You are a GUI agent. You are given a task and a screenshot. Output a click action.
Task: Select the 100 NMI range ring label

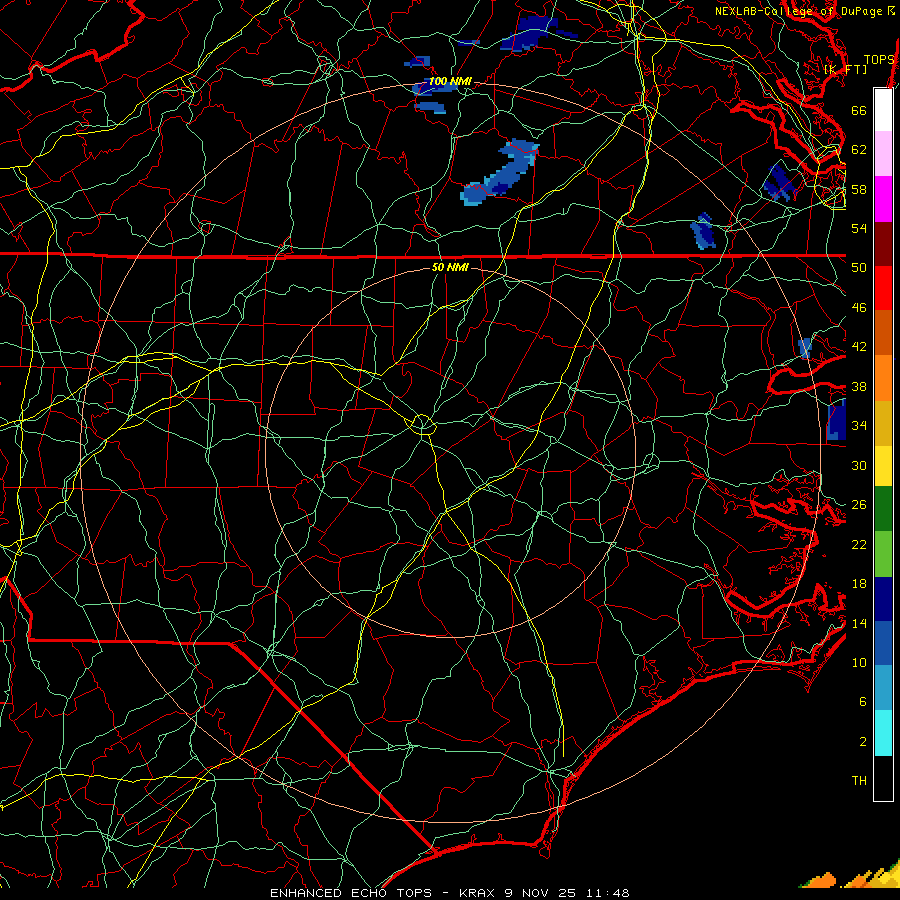[x=450, y=82]
